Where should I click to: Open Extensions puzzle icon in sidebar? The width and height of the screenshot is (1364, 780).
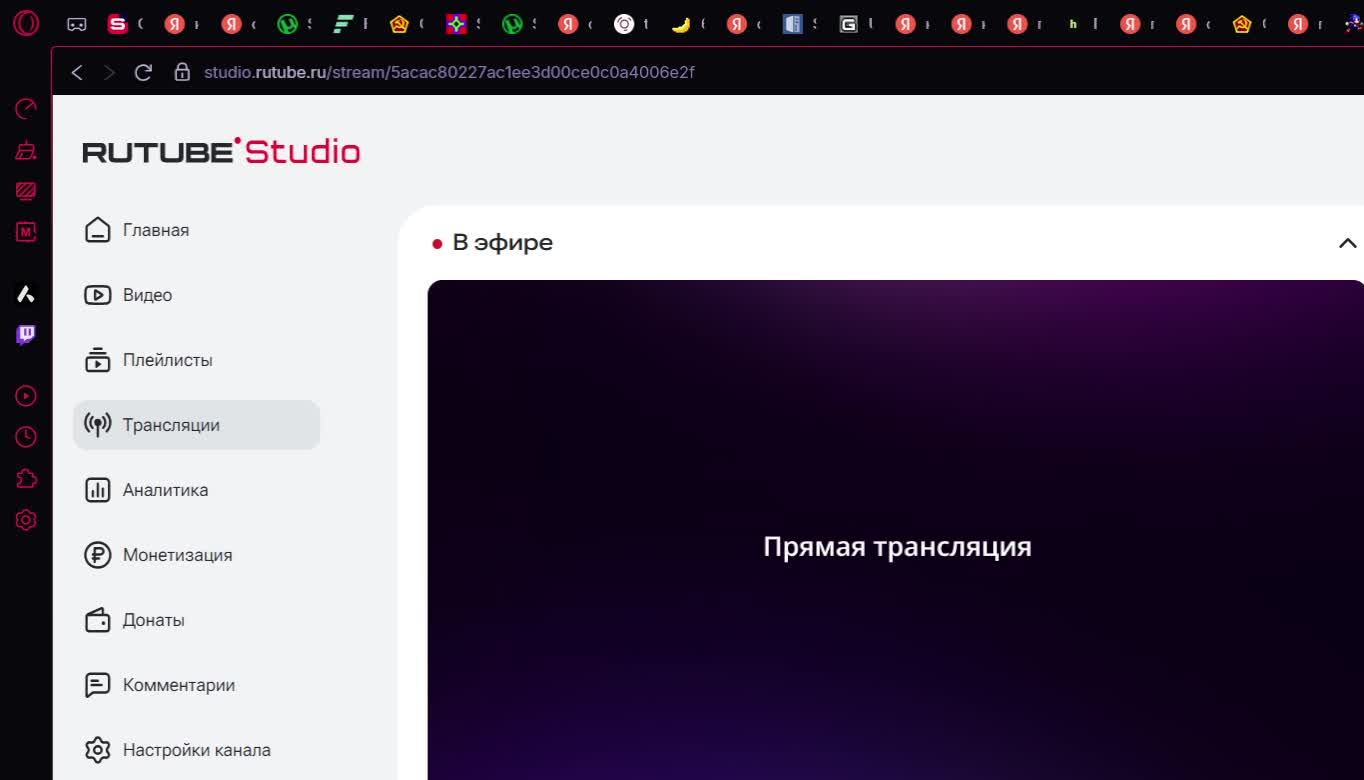click(26, 479)
